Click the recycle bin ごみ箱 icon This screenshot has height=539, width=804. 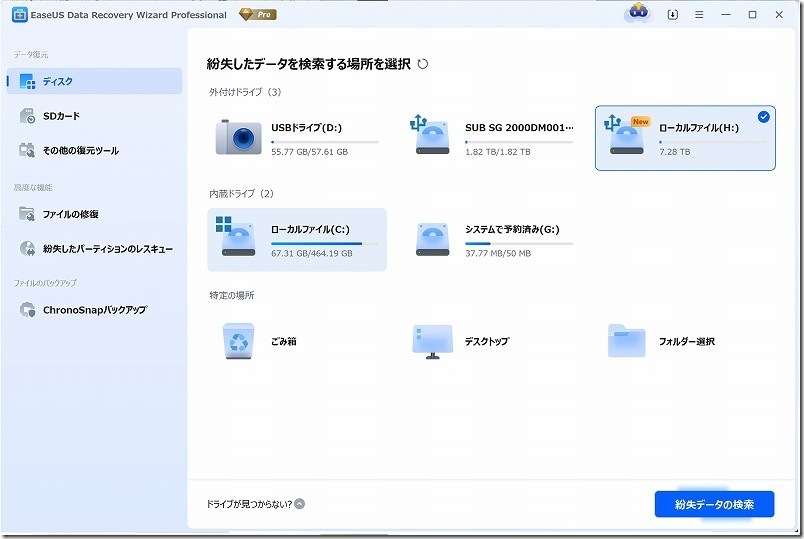(238, 341)
